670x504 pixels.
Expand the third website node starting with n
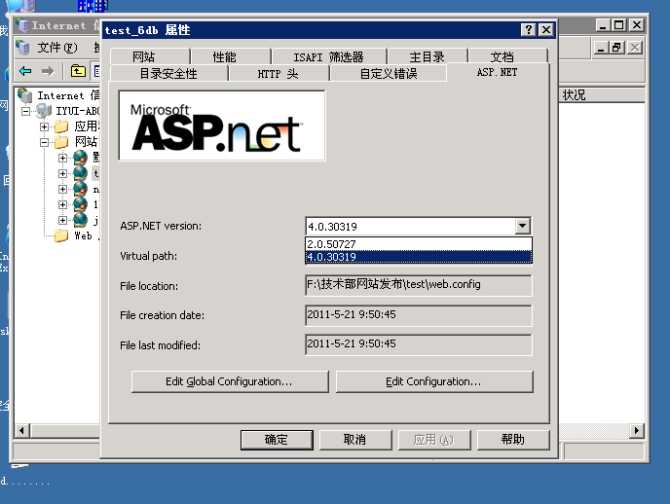(x=62, y=189)
